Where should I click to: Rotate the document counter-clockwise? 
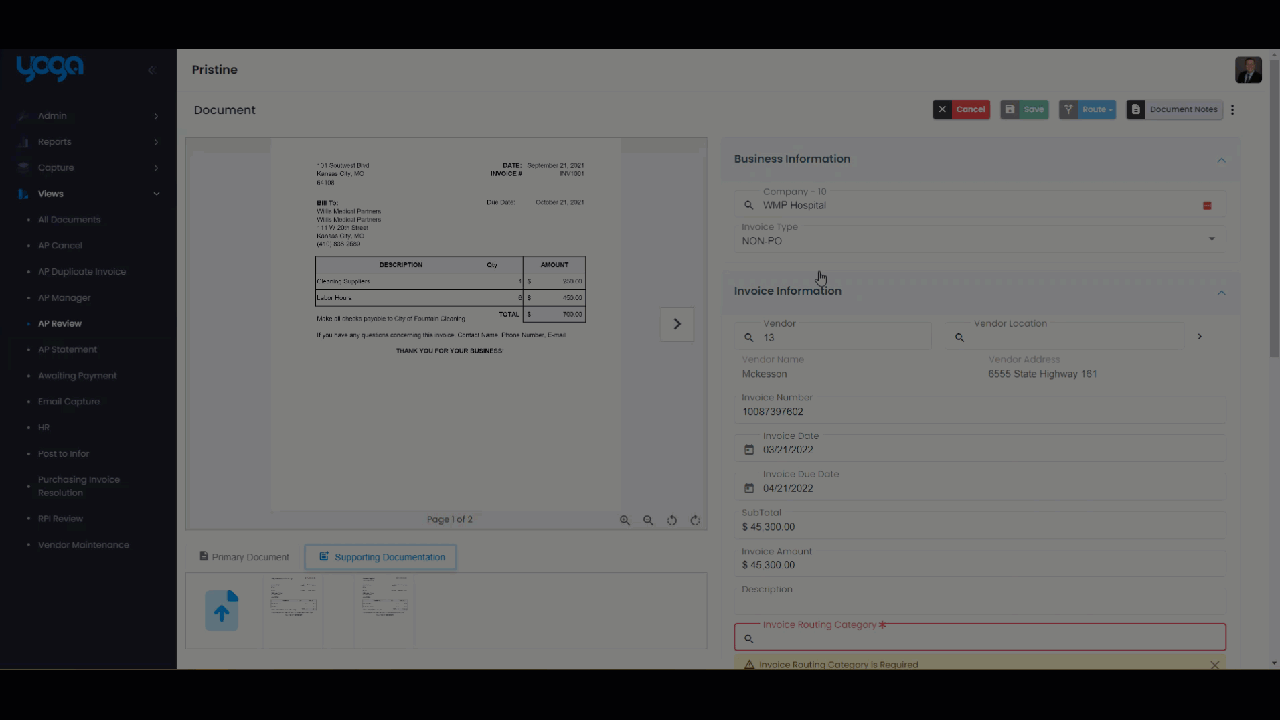672,520
